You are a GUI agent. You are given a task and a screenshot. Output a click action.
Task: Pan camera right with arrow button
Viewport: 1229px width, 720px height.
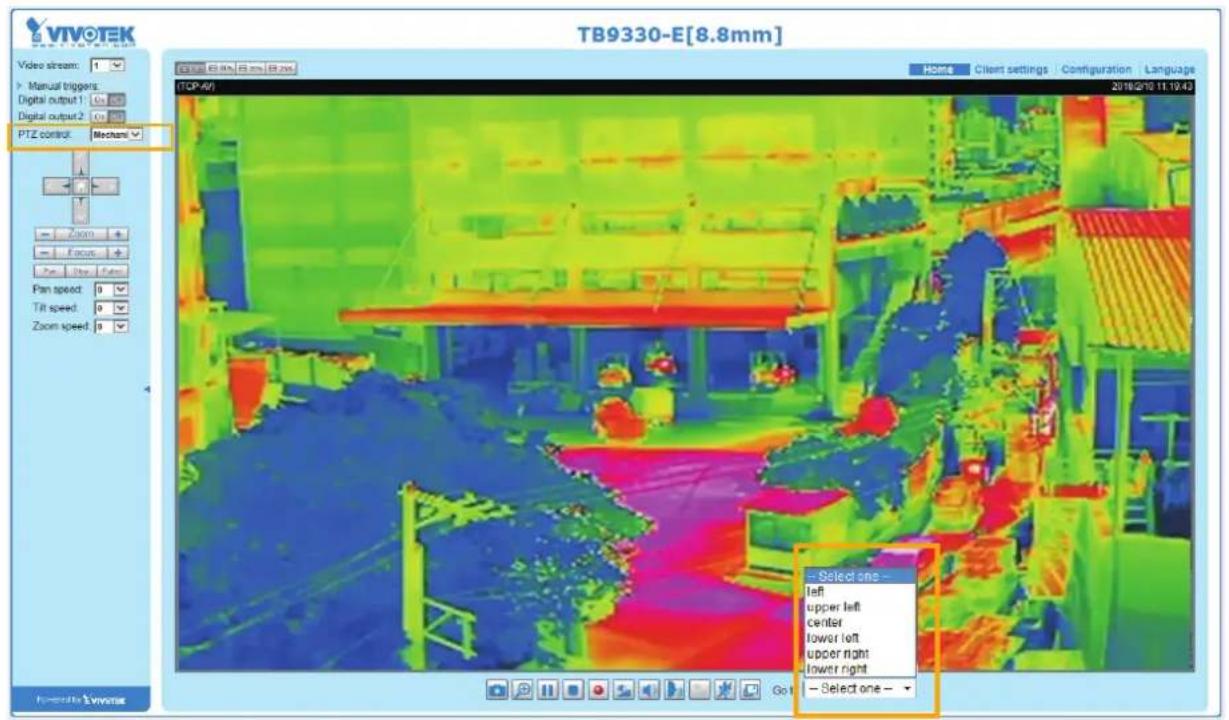[x=105, y=187]
